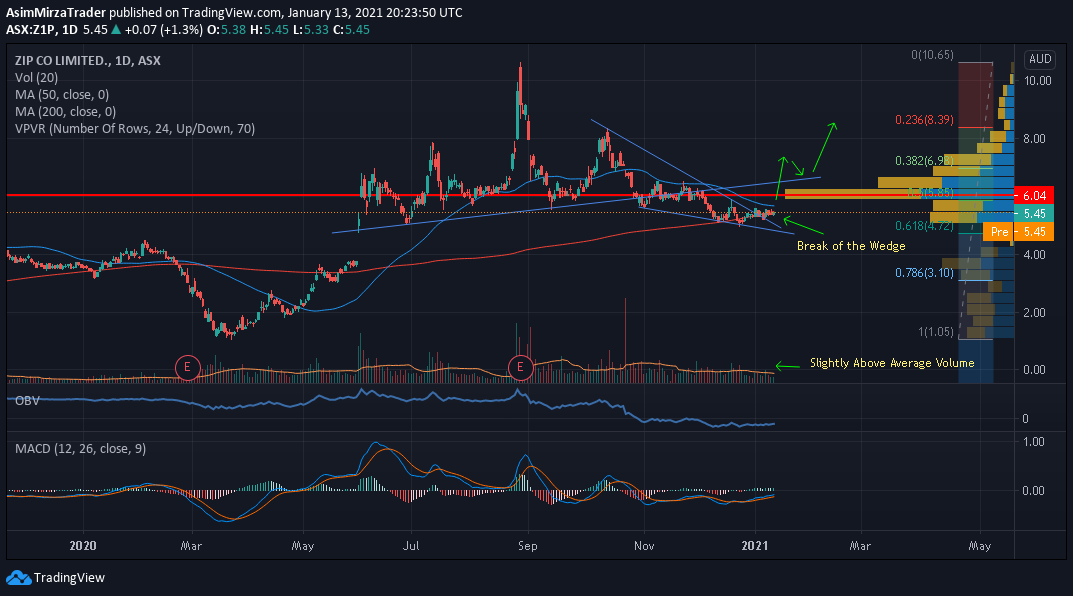Viewport: 1073px width, 596px height.
Task: Click the Jul label on the time axis
Action: click(x=411, y=546)
